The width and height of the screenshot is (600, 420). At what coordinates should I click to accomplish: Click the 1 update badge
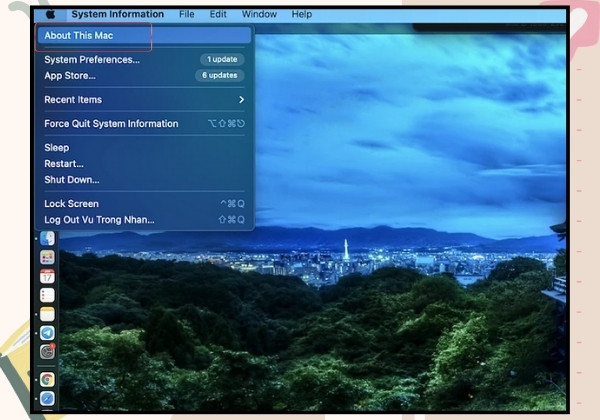222,59
